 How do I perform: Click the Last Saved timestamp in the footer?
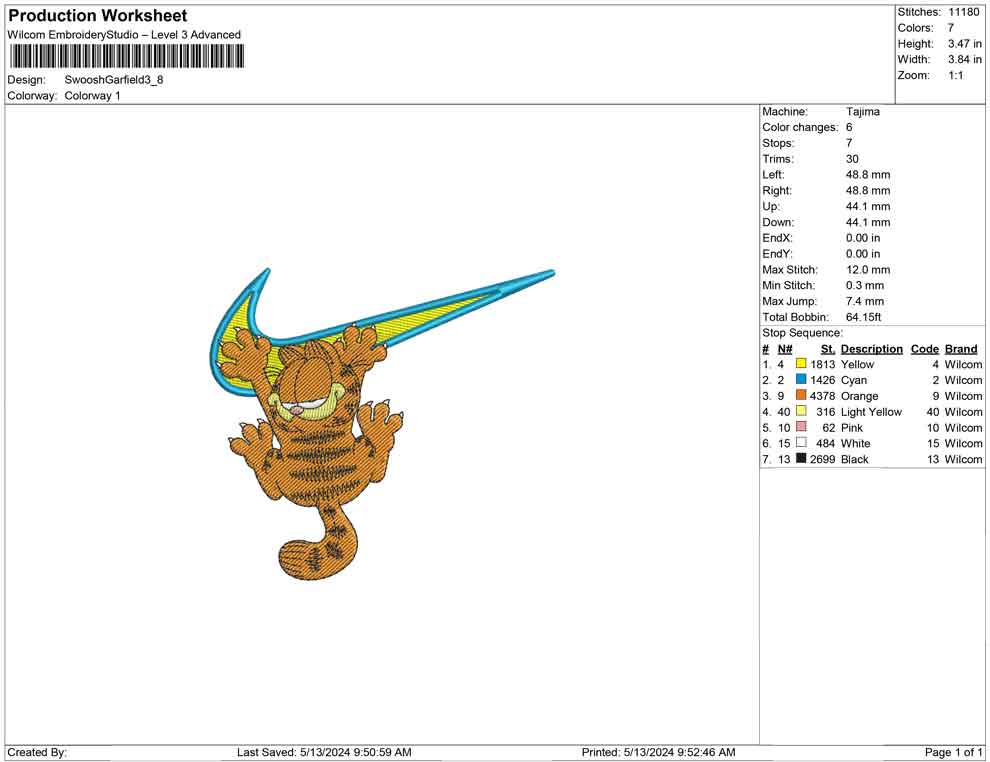click(x=324, y=752)
